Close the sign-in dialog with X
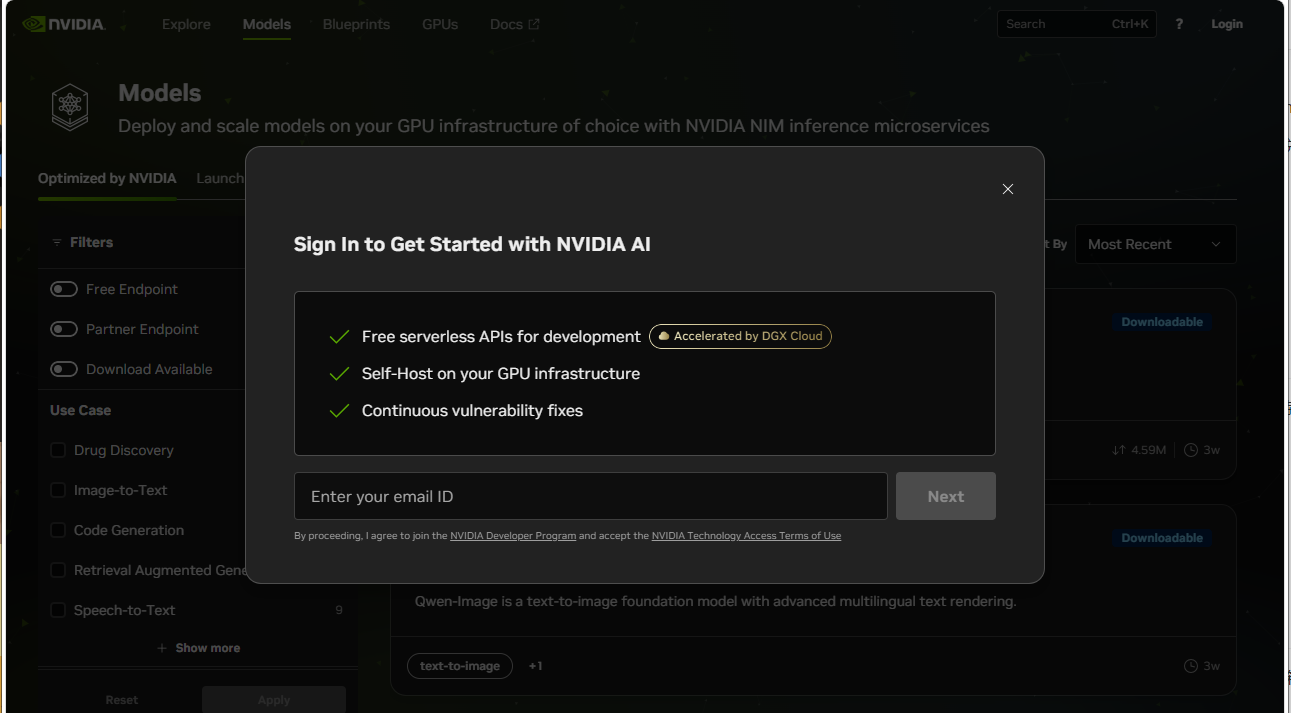The height and width of the screenshot is (713, 1291). [1008, 189]
